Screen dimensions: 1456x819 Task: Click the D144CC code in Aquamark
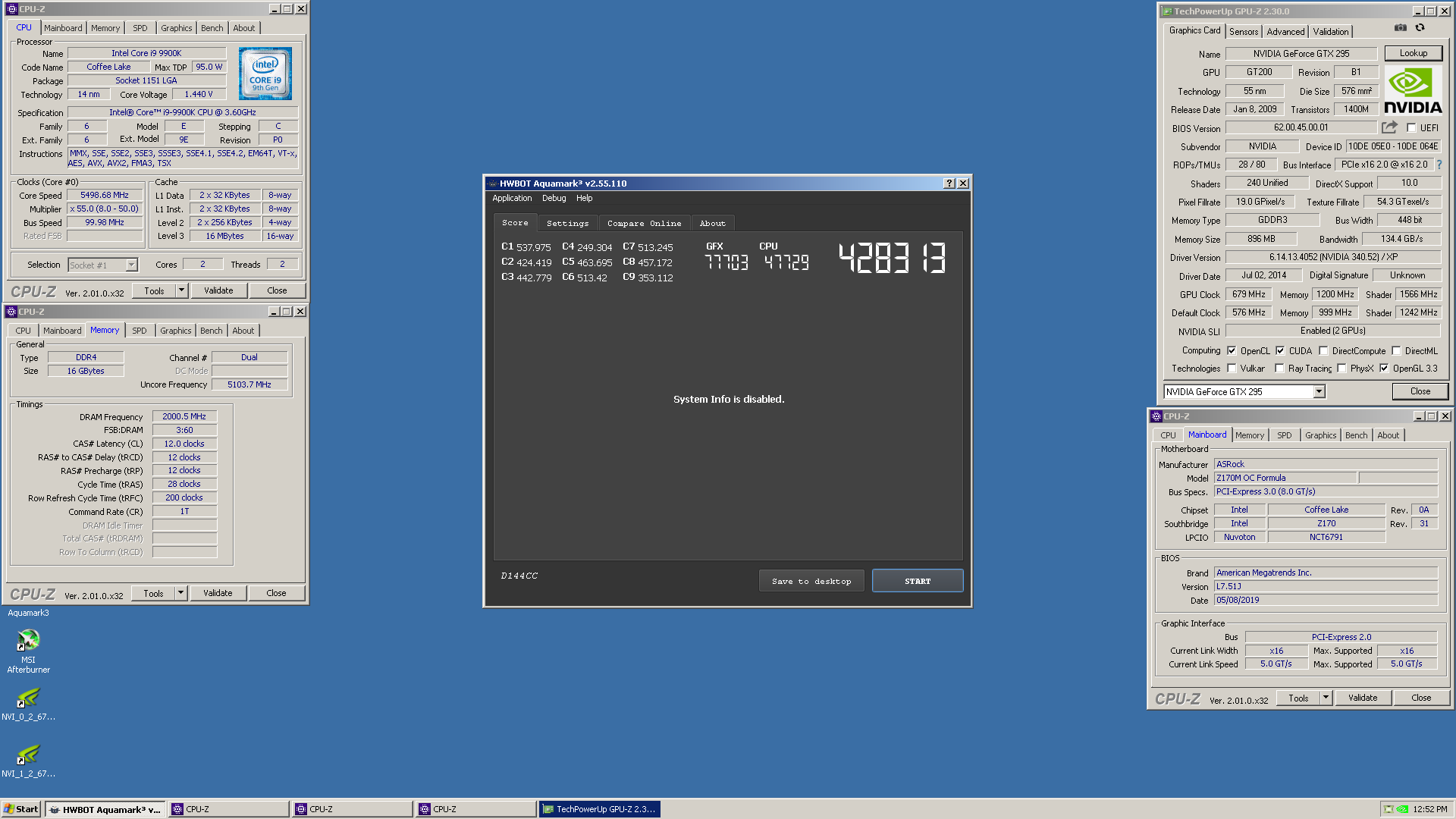point(519,576)
